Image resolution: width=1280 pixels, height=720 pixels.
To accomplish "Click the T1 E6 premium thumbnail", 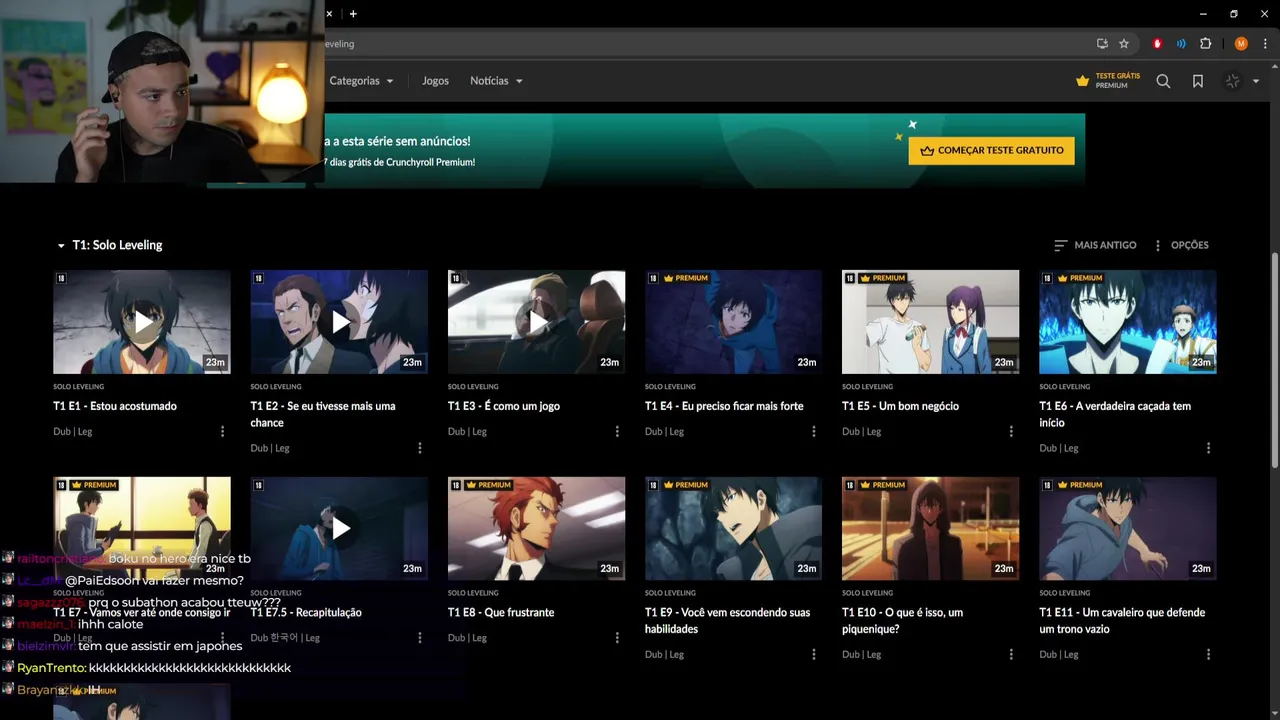I will click(x=1128, y=322).
